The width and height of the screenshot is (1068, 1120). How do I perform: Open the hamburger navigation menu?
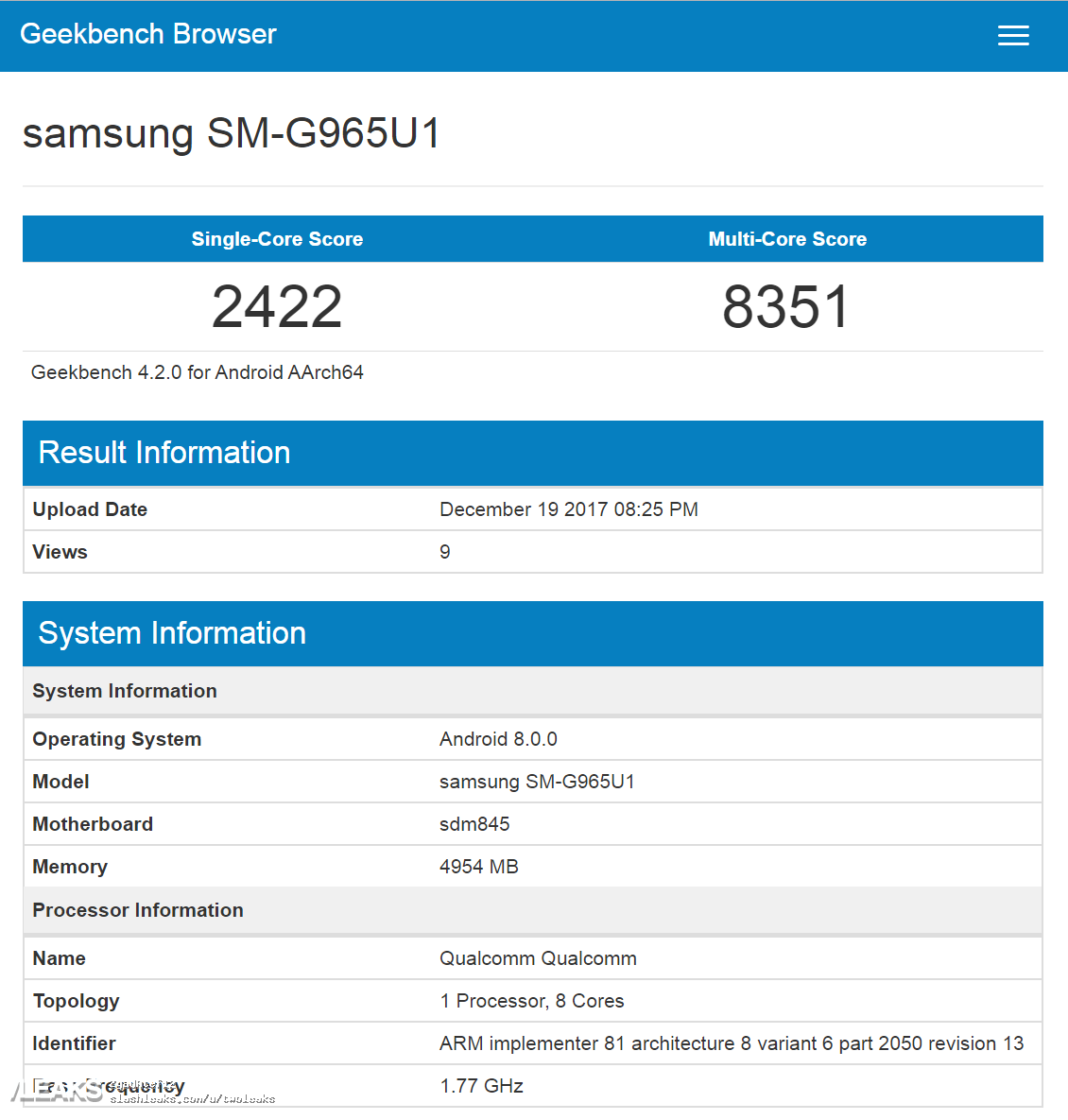(1013, 36)
